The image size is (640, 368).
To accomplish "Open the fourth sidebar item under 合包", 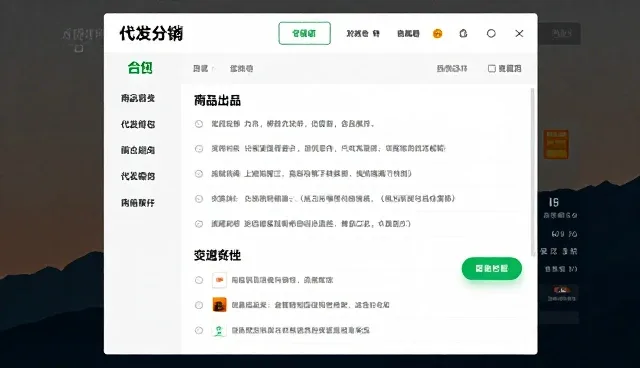I will click(x=138, y=176).
